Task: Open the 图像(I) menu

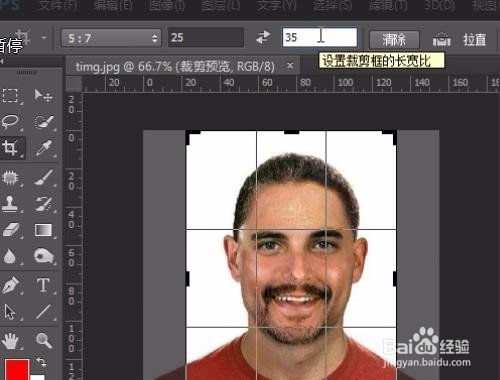Action: click(x=167, y=6)
